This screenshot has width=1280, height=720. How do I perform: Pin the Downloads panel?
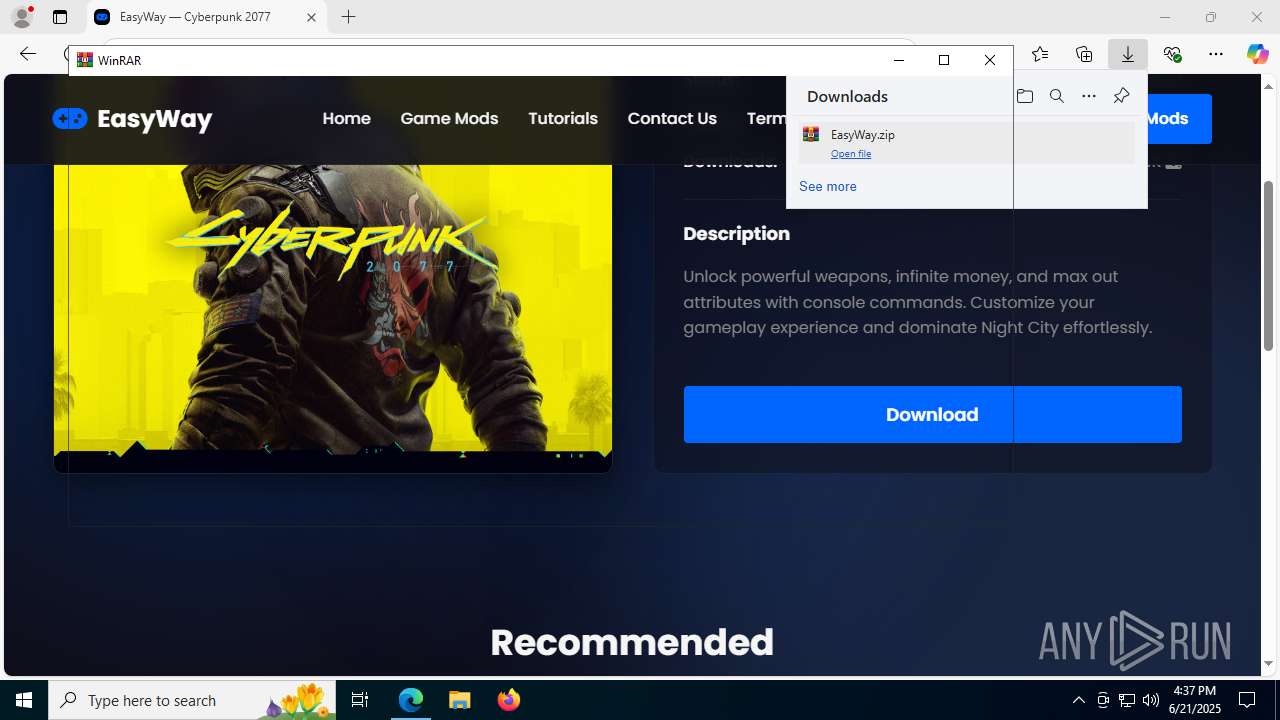pos(1121,96)
